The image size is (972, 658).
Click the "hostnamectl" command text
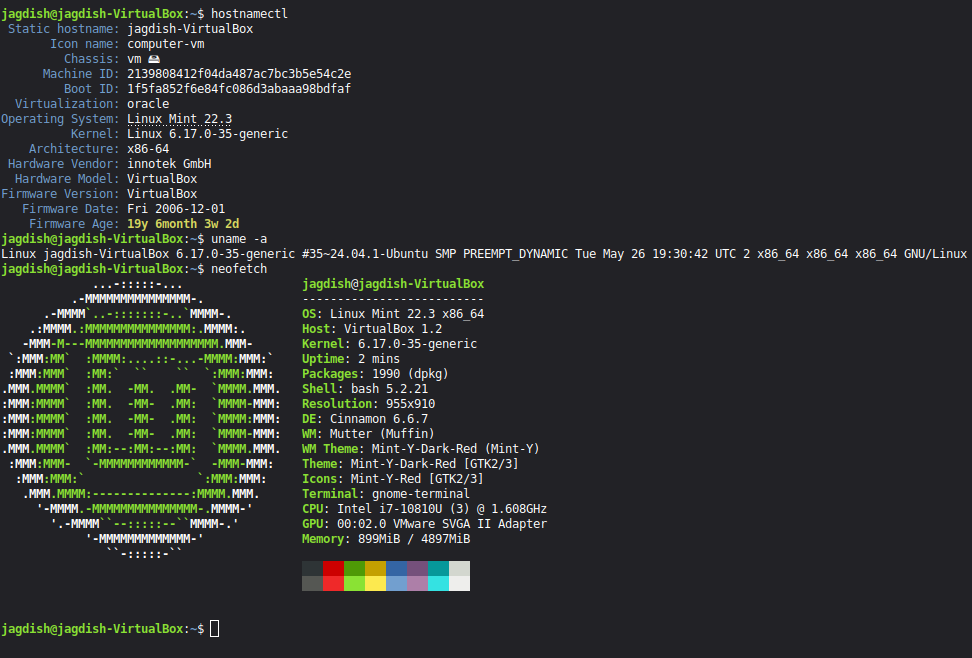(249, 14)
